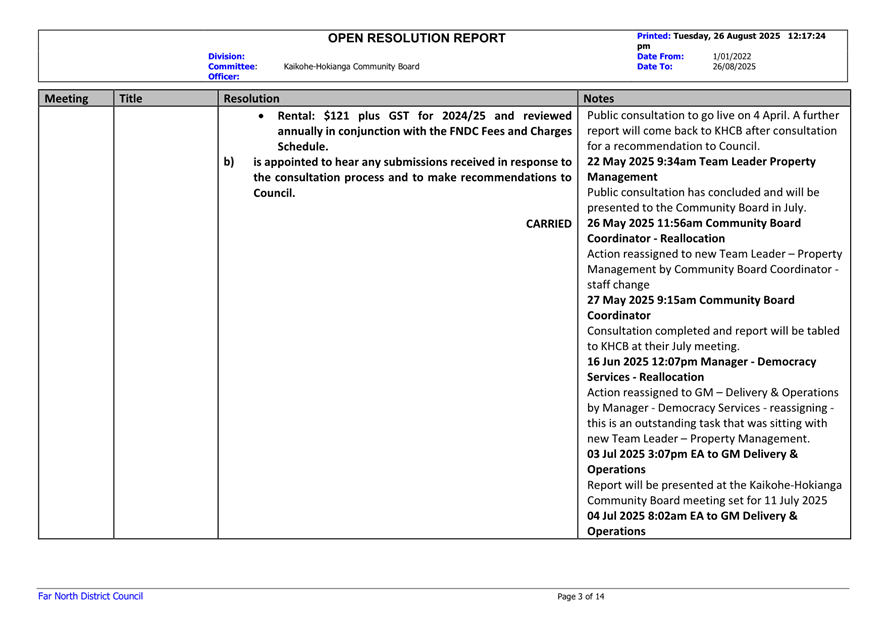
Task: Click 'Coordinator - Reallocation' text
Action: tap(656, 239)
